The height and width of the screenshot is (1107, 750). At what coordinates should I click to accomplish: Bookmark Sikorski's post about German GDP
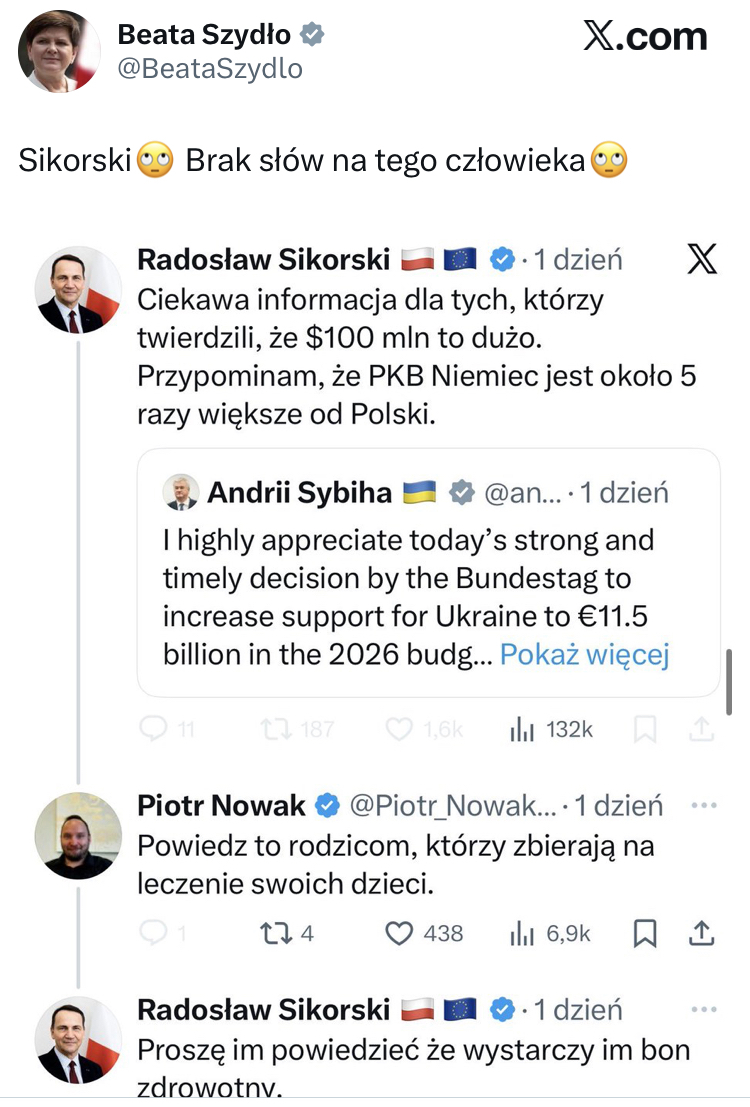click(646, 730)
